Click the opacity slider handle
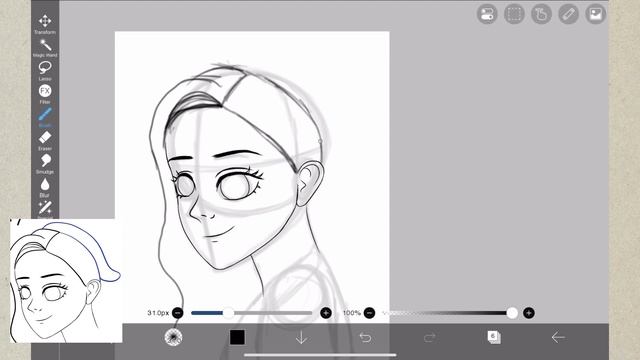This screenshot has height=360, width=640. pos(512,313)
